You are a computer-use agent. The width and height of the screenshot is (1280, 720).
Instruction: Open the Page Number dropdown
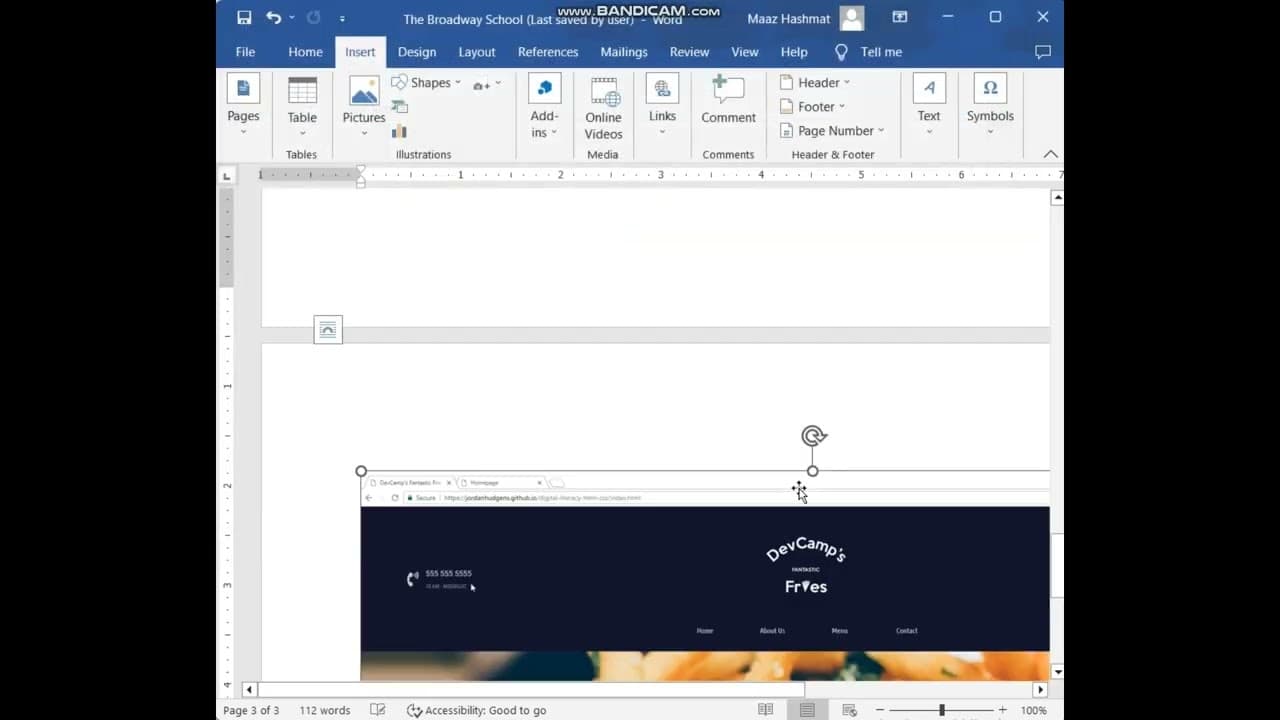click(x=832, y=131)
